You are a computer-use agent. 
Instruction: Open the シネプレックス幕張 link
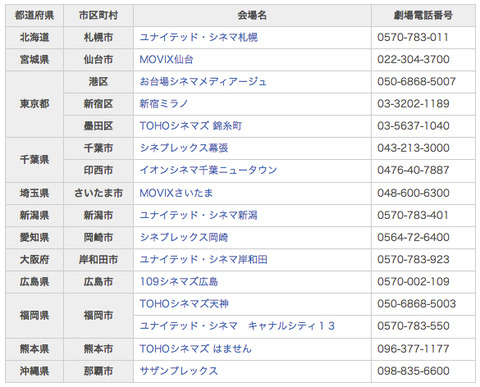(x=184, y=148)
